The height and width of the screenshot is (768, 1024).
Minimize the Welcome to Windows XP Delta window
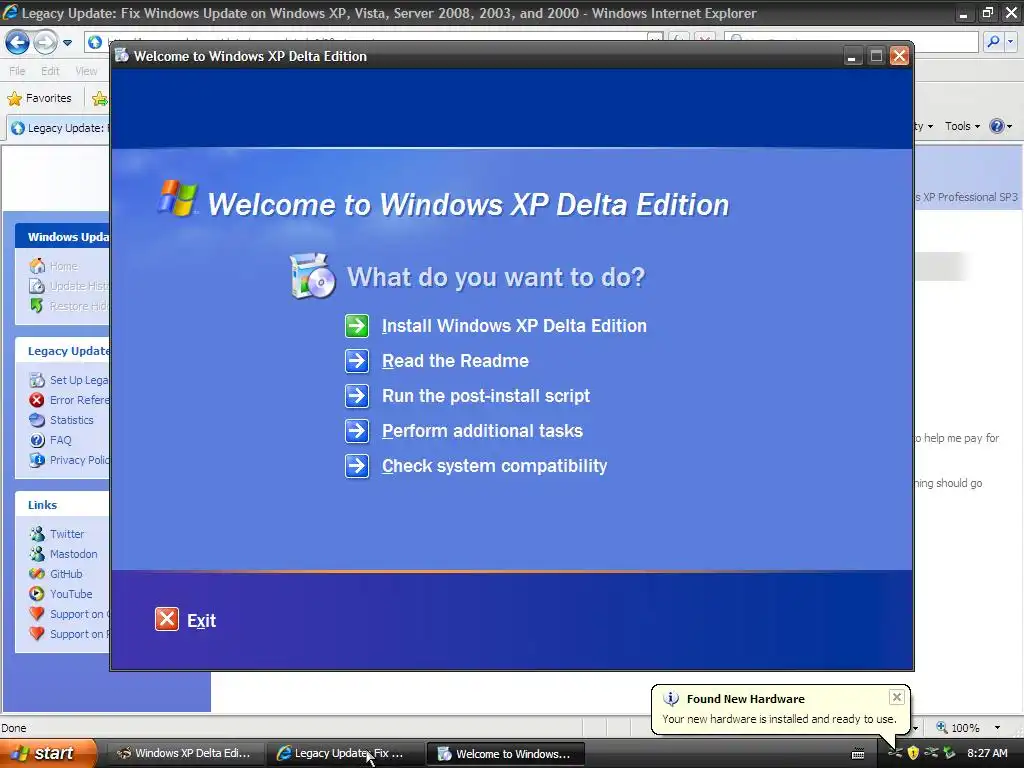click(x=851, y=56)
